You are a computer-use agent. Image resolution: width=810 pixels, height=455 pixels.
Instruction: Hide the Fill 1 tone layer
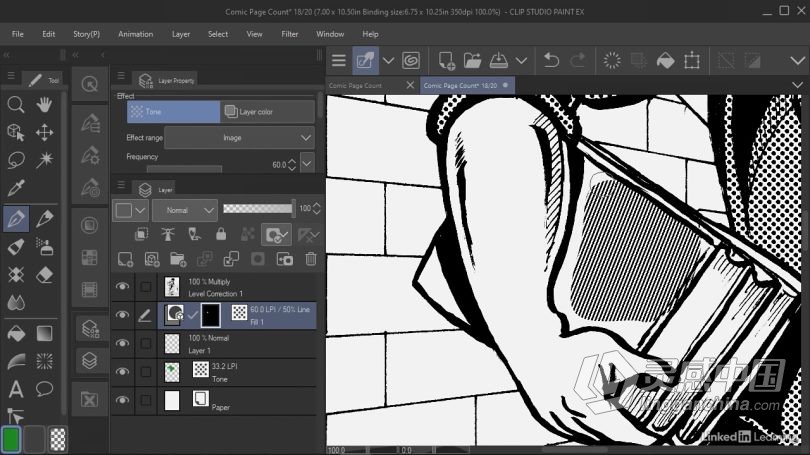122,315
